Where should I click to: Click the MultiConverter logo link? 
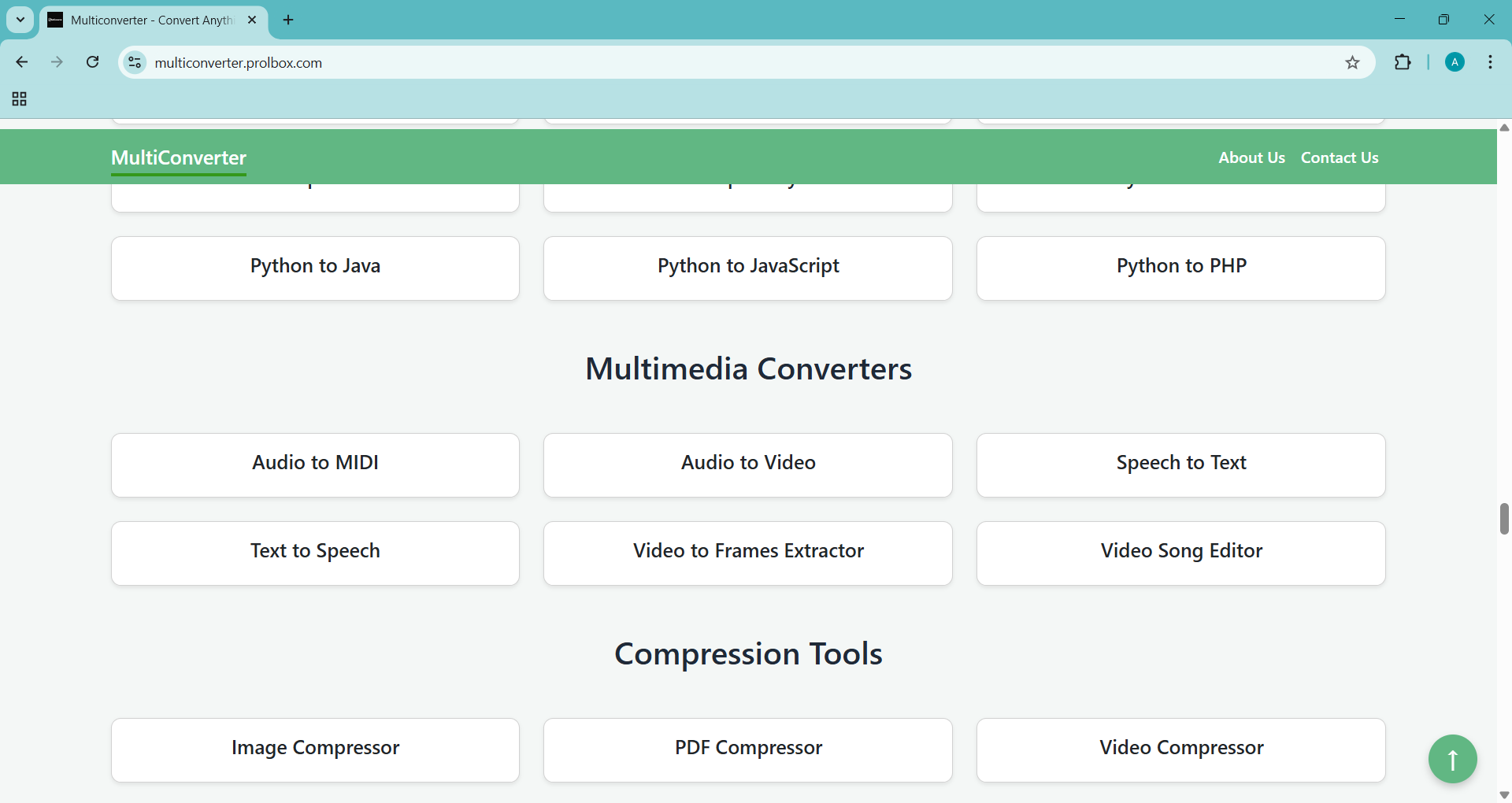pos(179,158)
